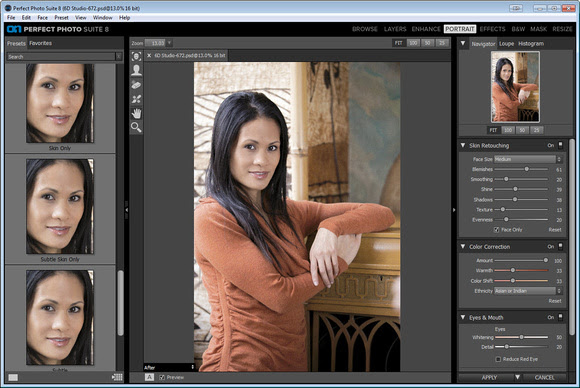
Task: Click the Blemishes slider handle
Action: click(x=526, y=169)
